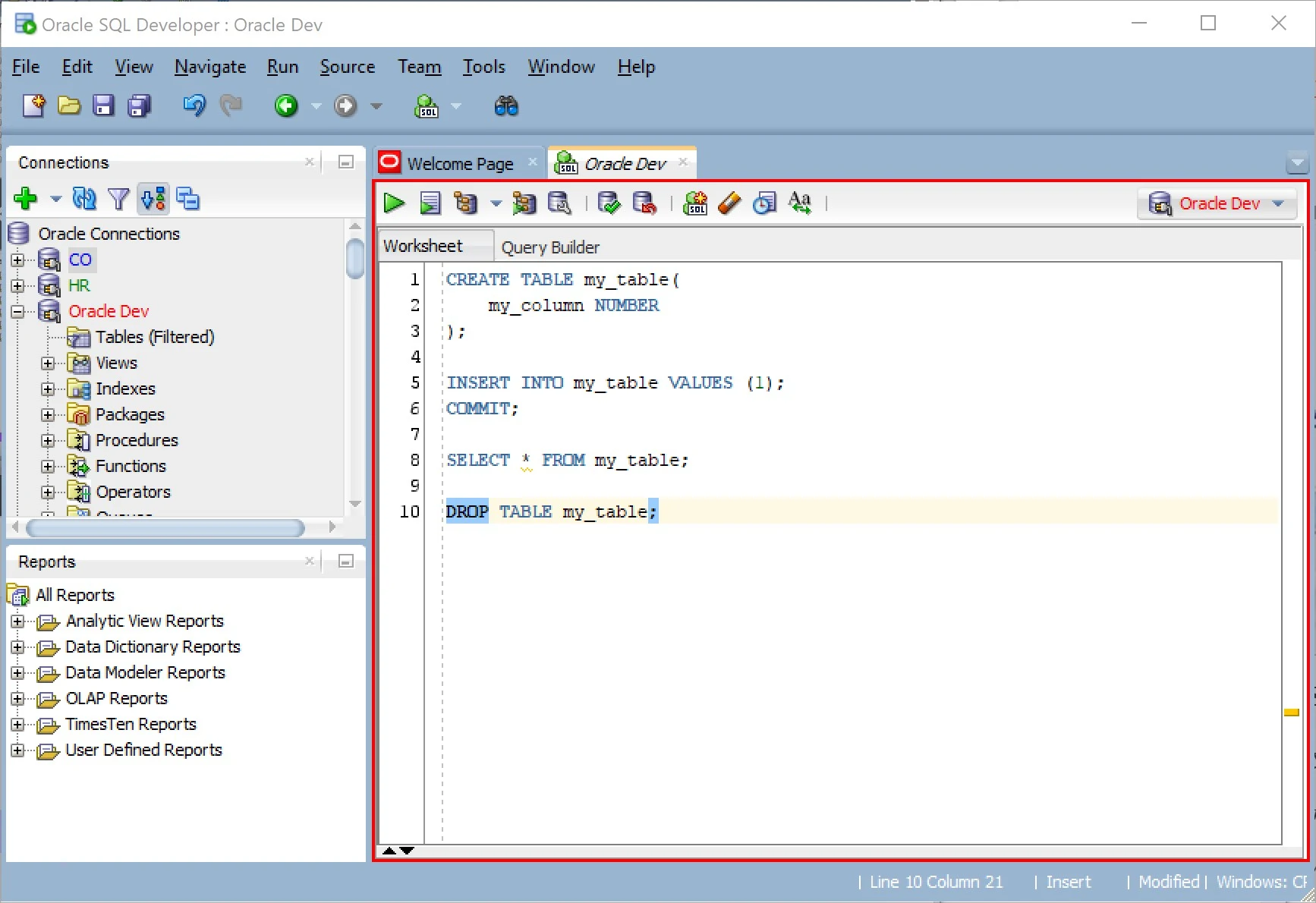1316x903 pixels.
Task: Click the New file icon in main toolbar
Action: point(33,105)
